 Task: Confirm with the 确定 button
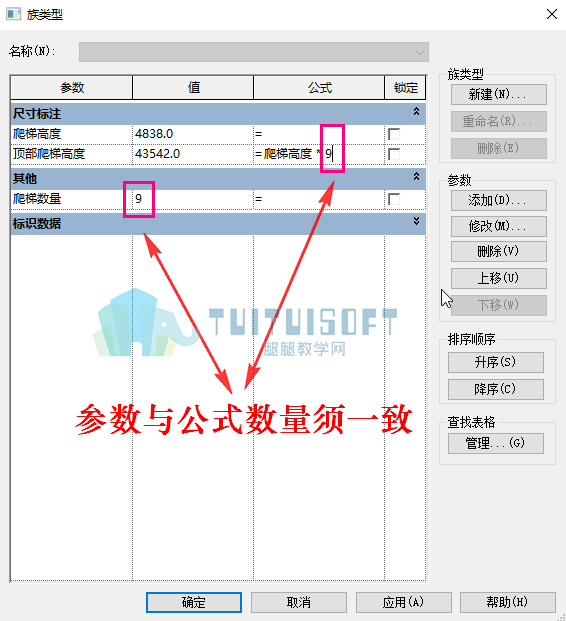pyautogui.click(x=194, y=602)
